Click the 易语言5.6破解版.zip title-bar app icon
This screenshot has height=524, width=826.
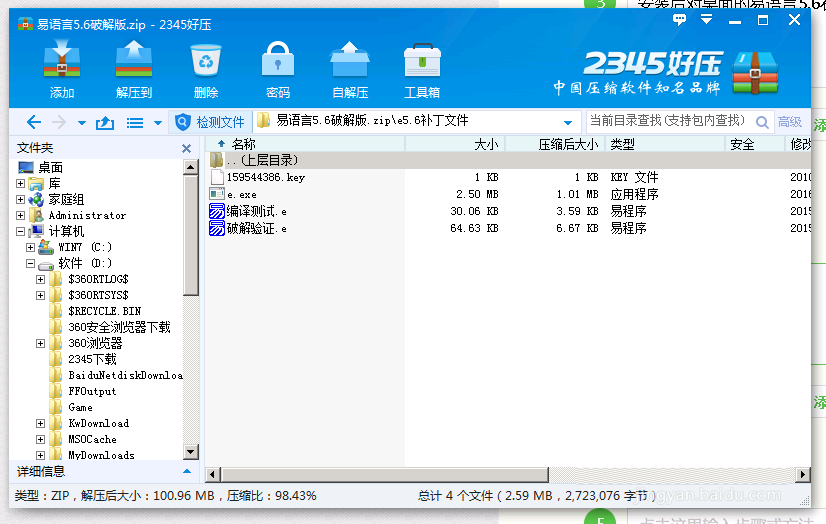[x=25, y=24]
